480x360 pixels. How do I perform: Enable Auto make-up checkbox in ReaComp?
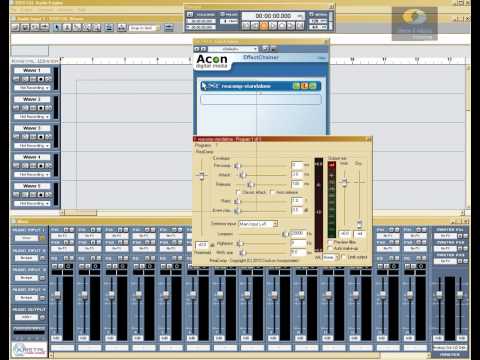point(330,248)
